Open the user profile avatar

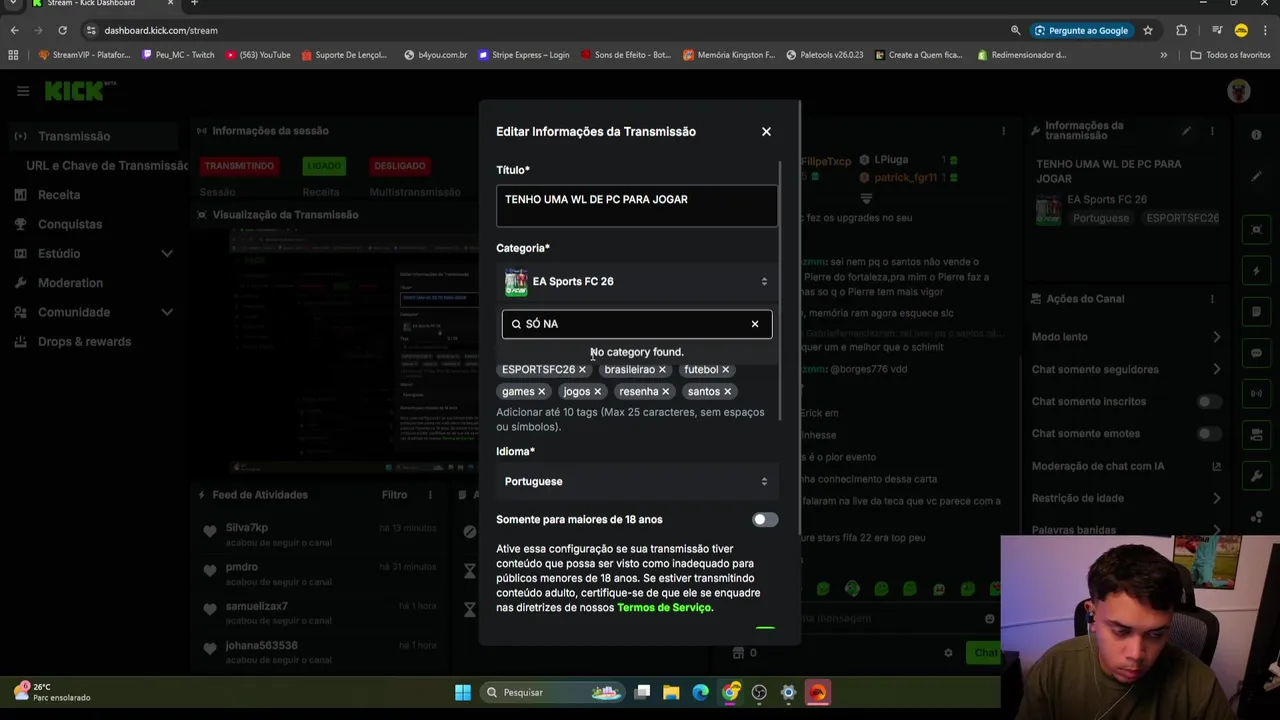click(x=1239, y=91)
